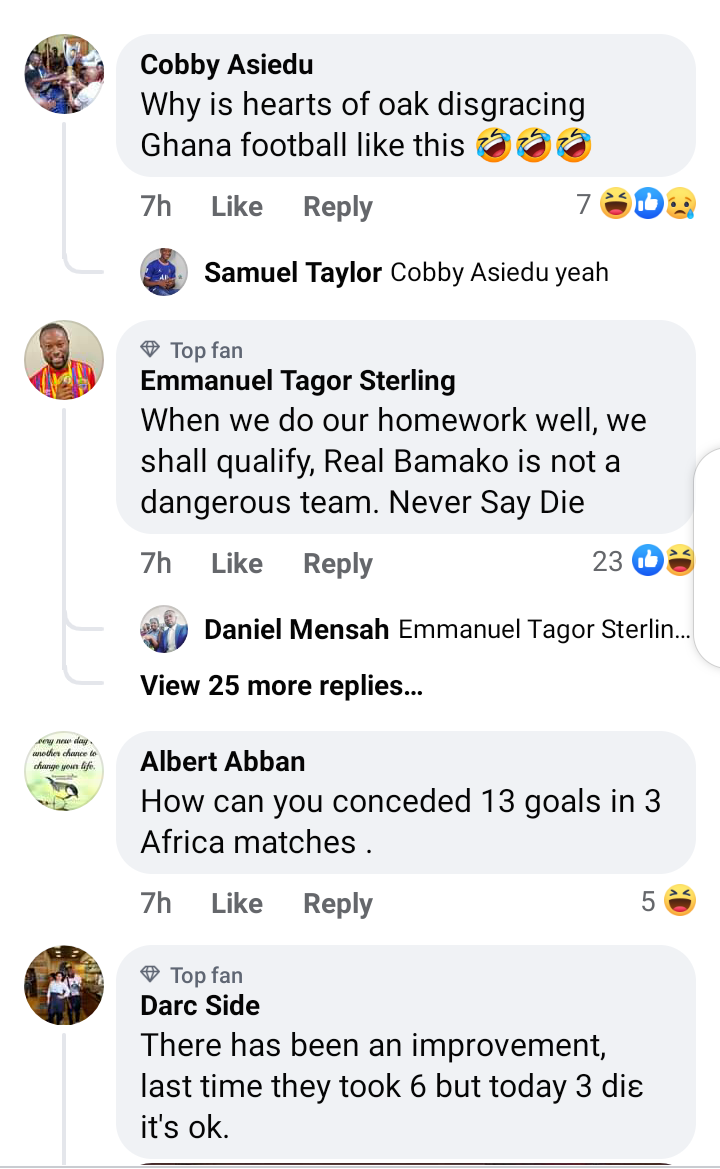Like Cobby Asiedu's comment
Screen dimensions: 720x1169
coord(237,207)
